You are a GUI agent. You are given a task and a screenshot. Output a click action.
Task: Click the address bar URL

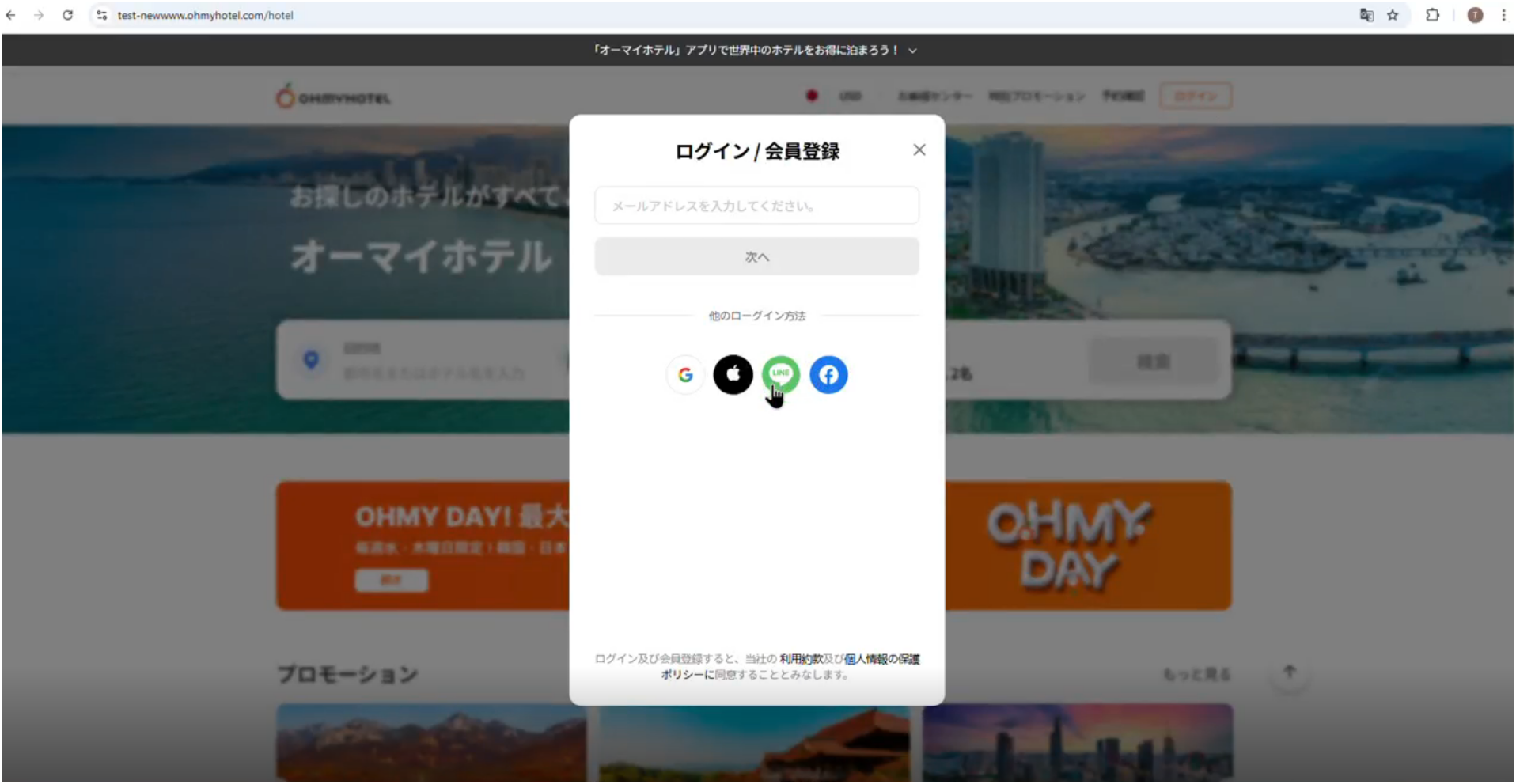[206, 15]
